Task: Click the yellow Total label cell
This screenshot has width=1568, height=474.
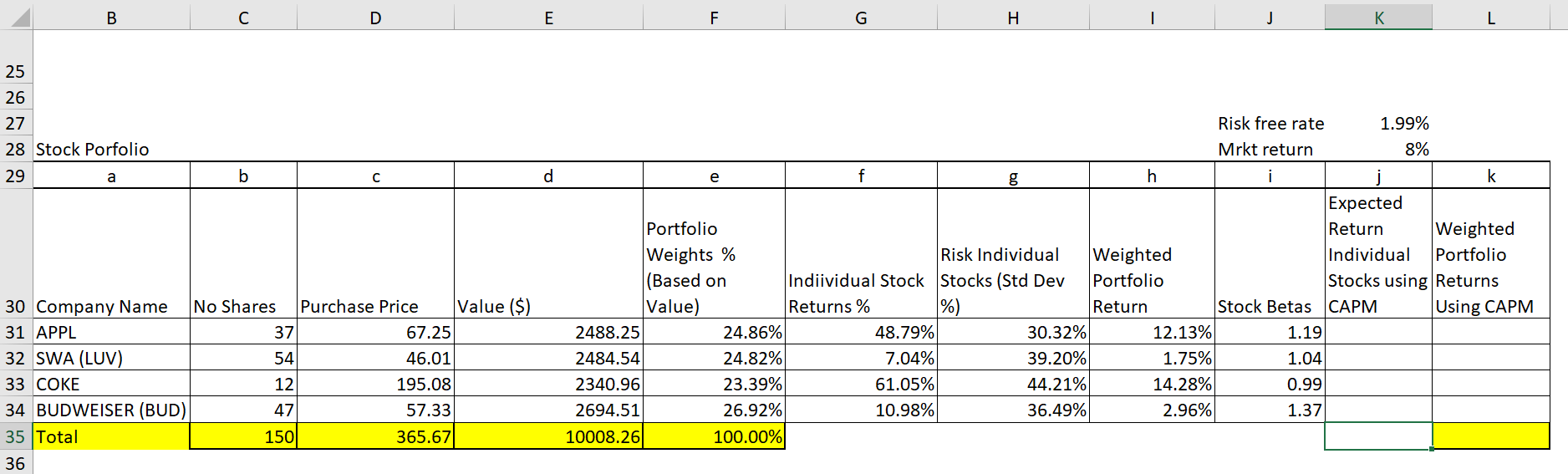Action: (x=112, y=436)
